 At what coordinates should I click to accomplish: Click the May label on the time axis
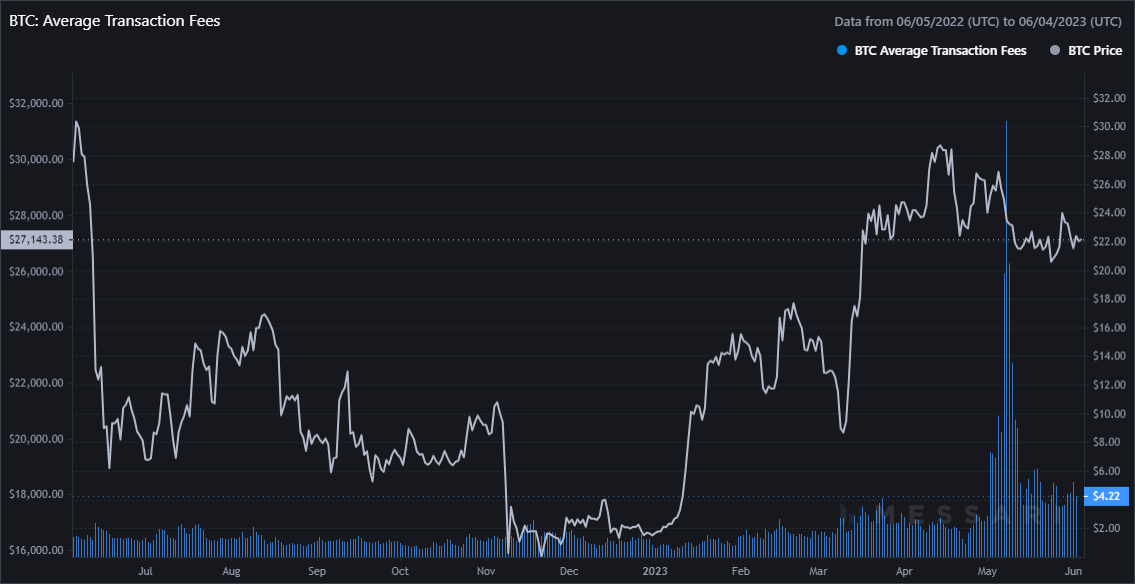point(985,570)
